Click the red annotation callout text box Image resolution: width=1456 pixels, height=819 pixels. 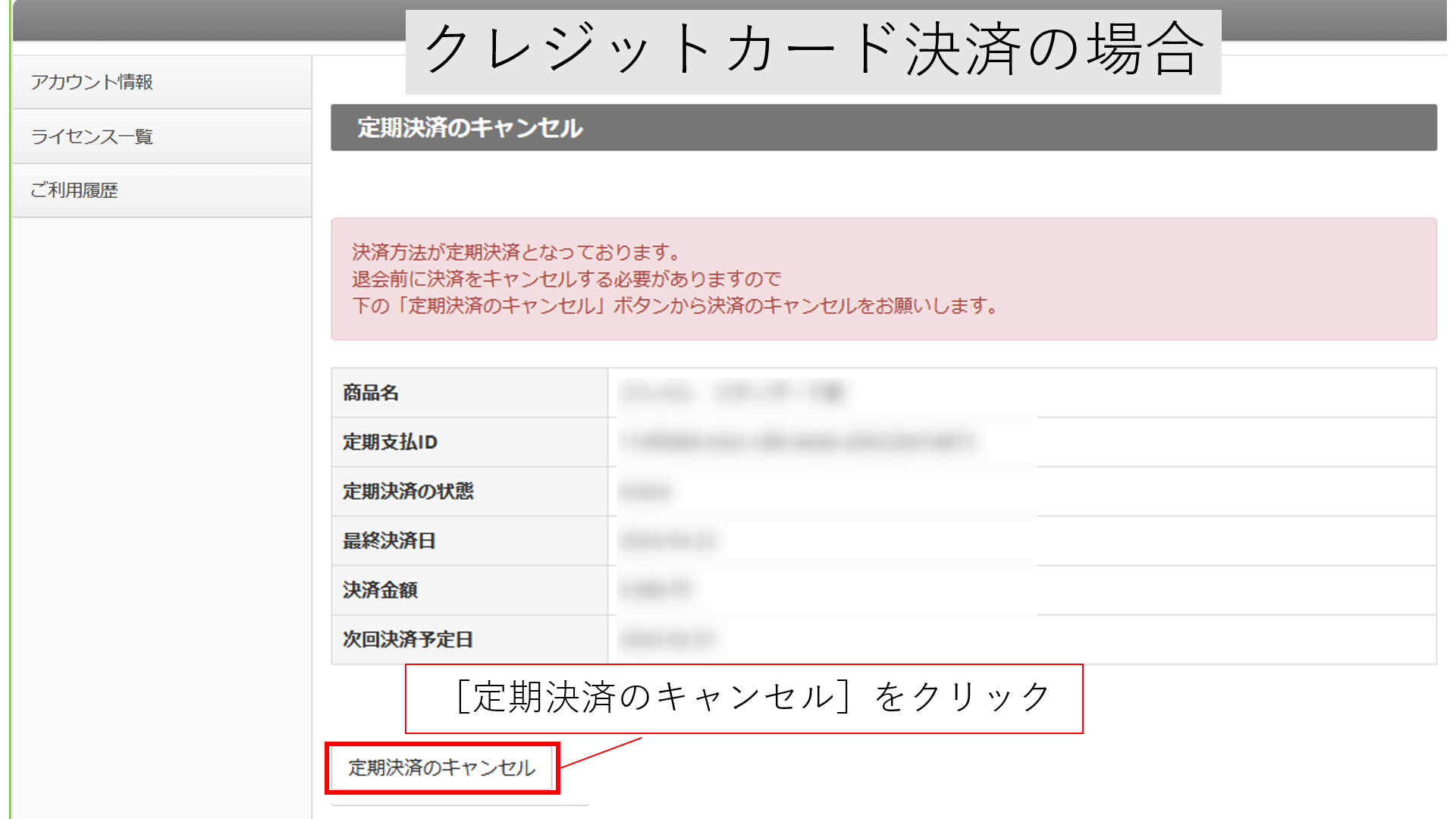click(x=743, y=698)
